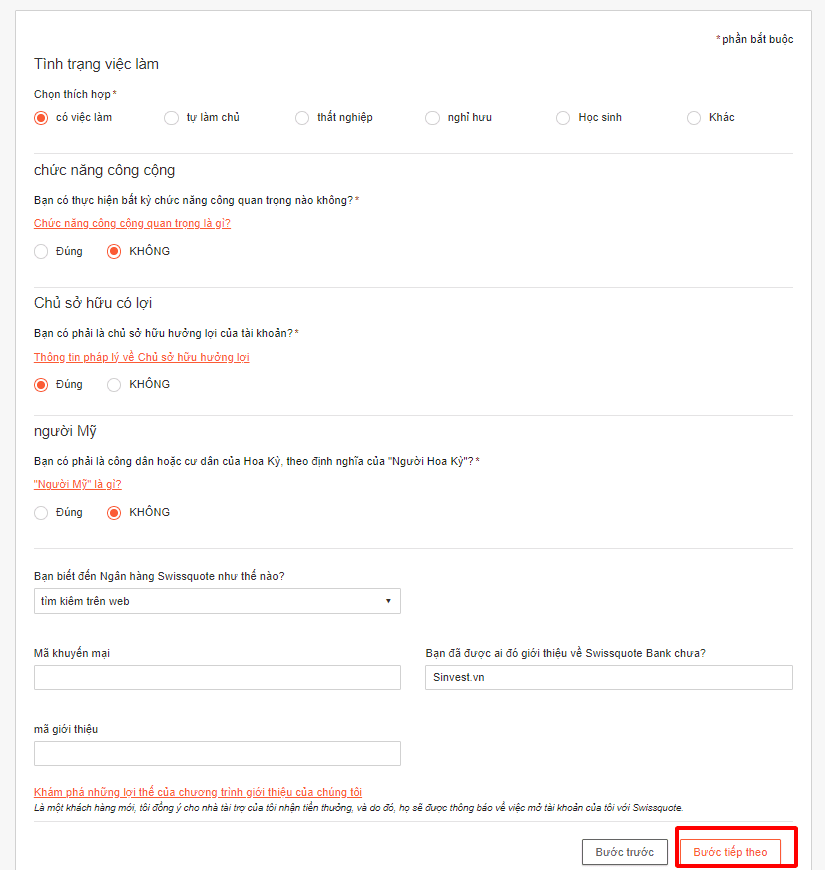Click the referrer field containing "Sinvest.vn"
825x870 pixels.
pyautogui.click(x=609, y=677)
